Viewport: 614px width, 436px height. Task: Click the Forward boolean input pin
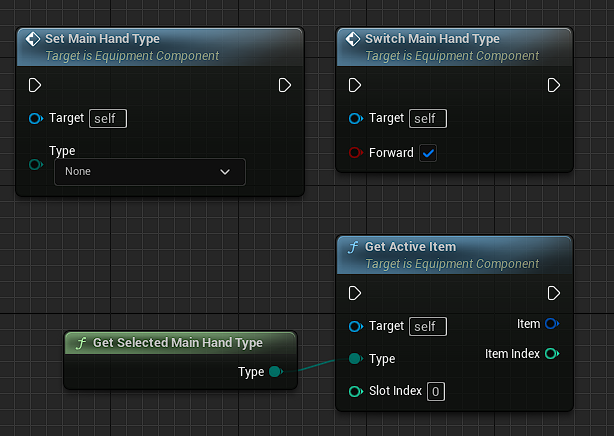[x=355, y=153]
